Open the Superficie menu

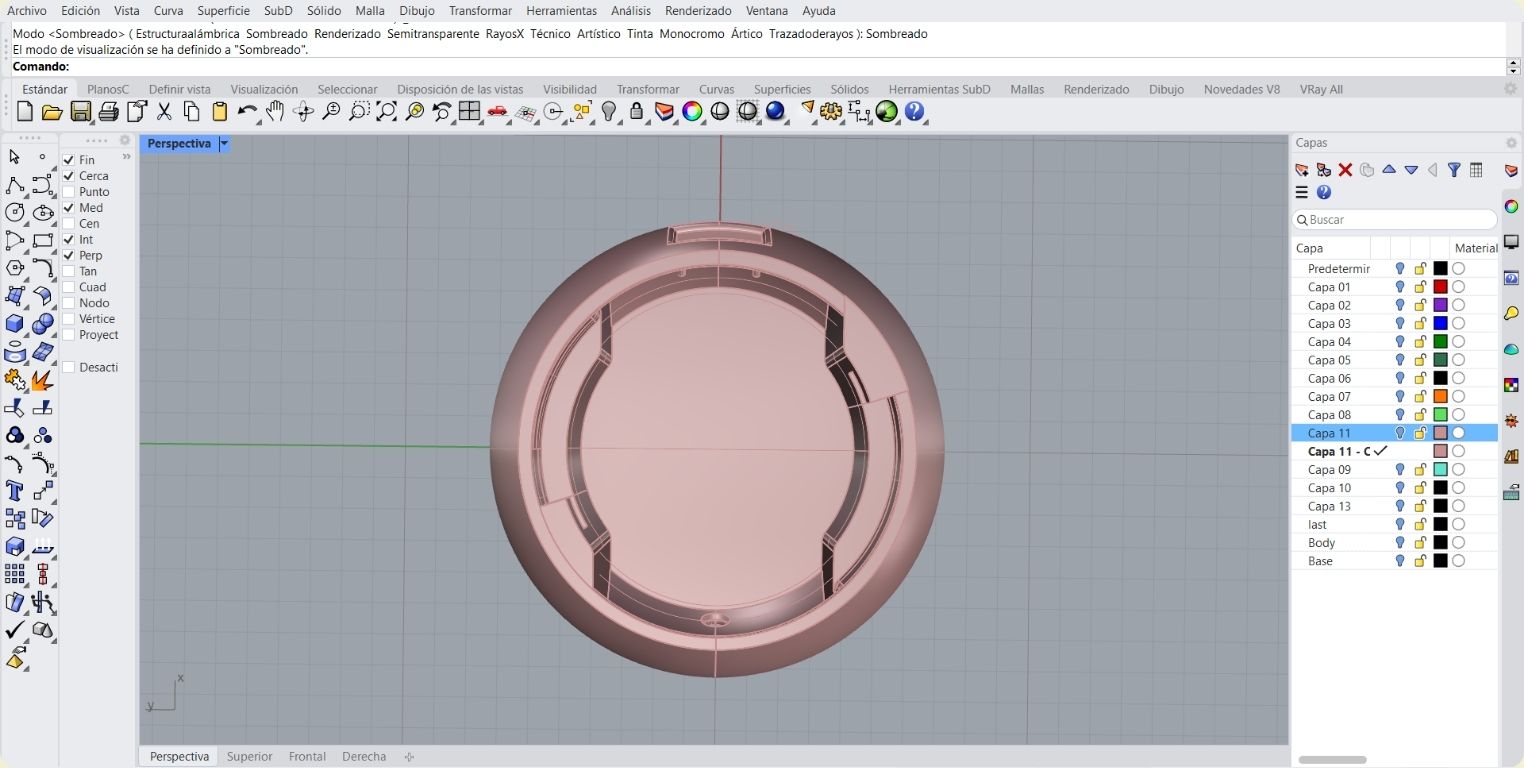224,10
